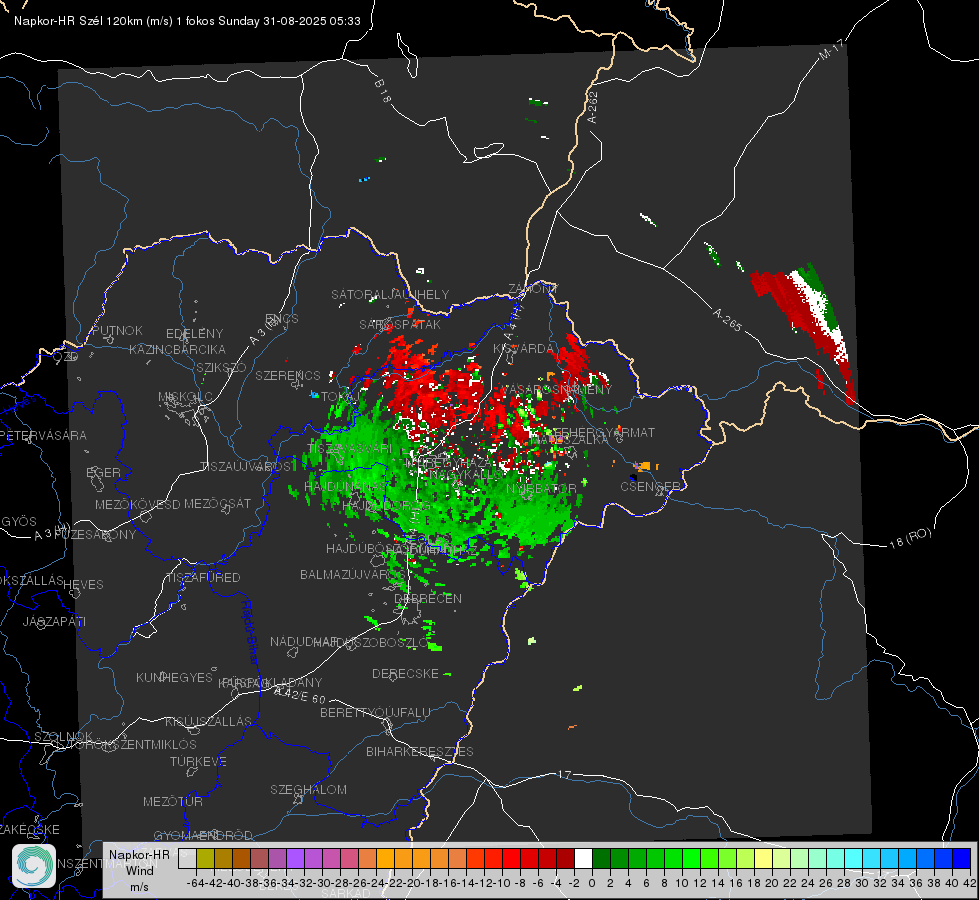Select the TISZAFÜRED label
The width and height of the screenshot is (979, 900).
pyautogui.click(x=204, y=577)
